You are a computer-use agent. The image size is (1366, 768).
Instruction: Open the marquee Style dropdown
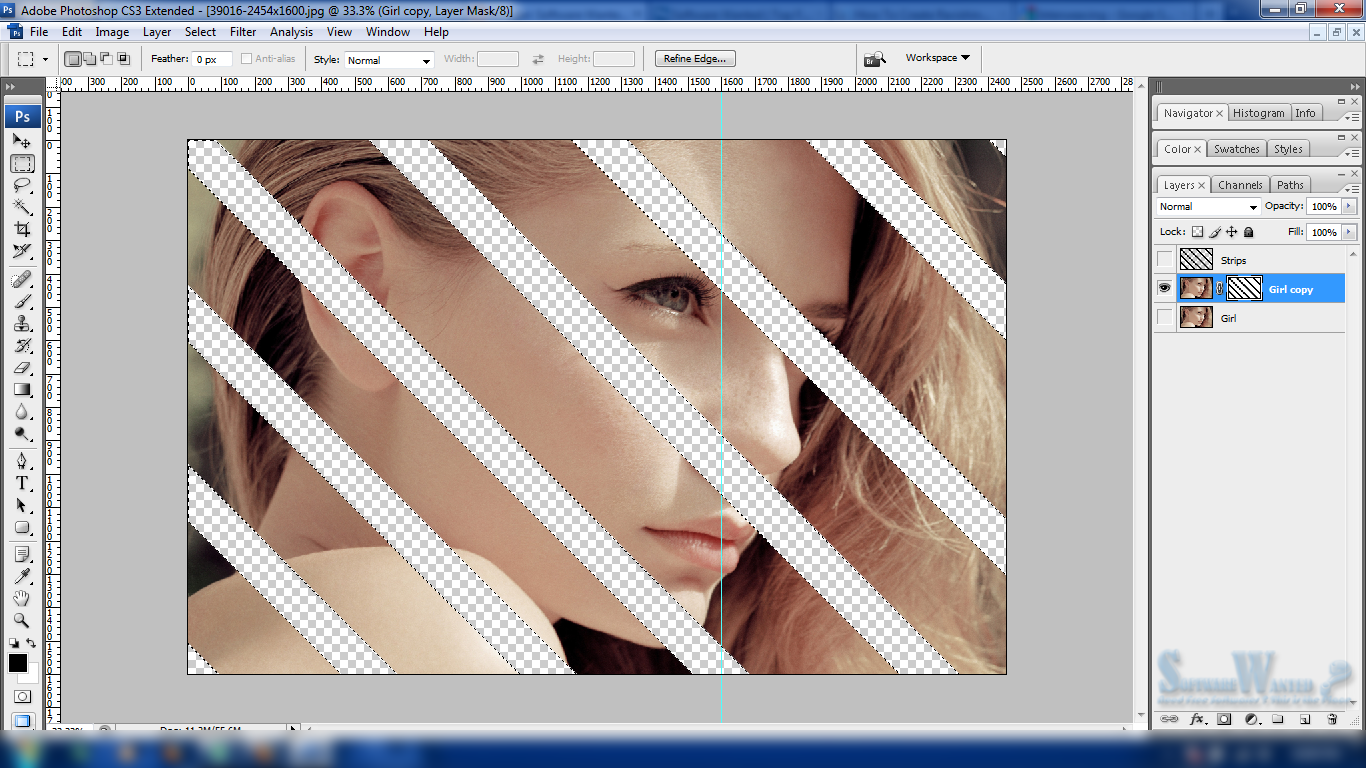pyautogui.click(x=389, y=60)
